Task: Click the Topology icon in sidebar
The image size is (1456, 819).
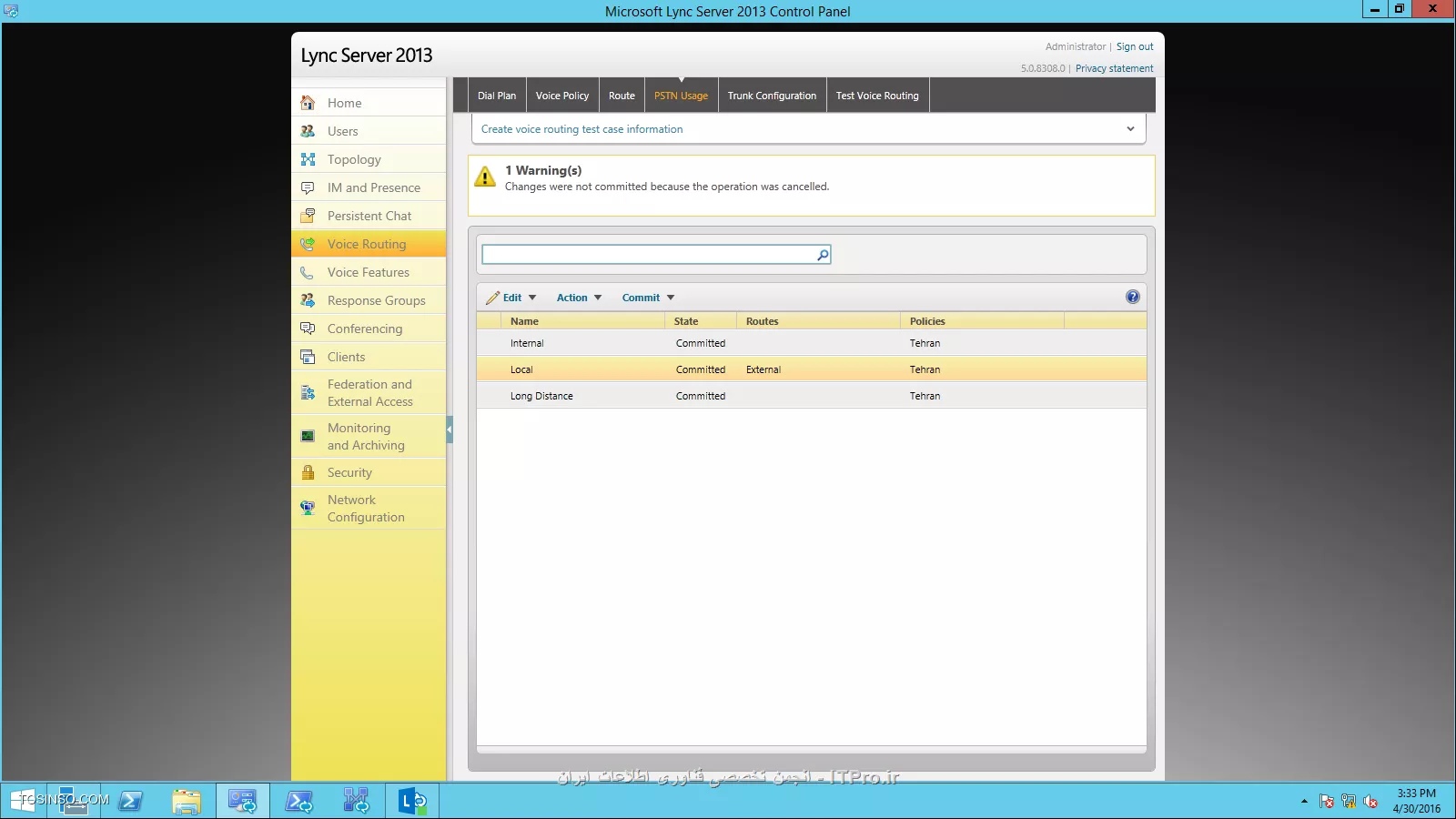Action: pyautogui.click(x=308, y=159)
